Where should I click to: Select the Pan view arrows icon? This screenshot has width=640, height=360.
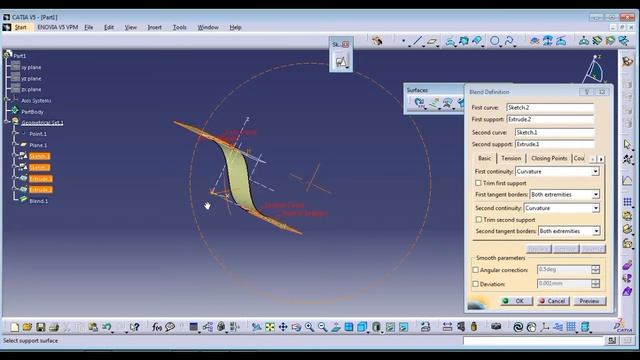(283, 327)
